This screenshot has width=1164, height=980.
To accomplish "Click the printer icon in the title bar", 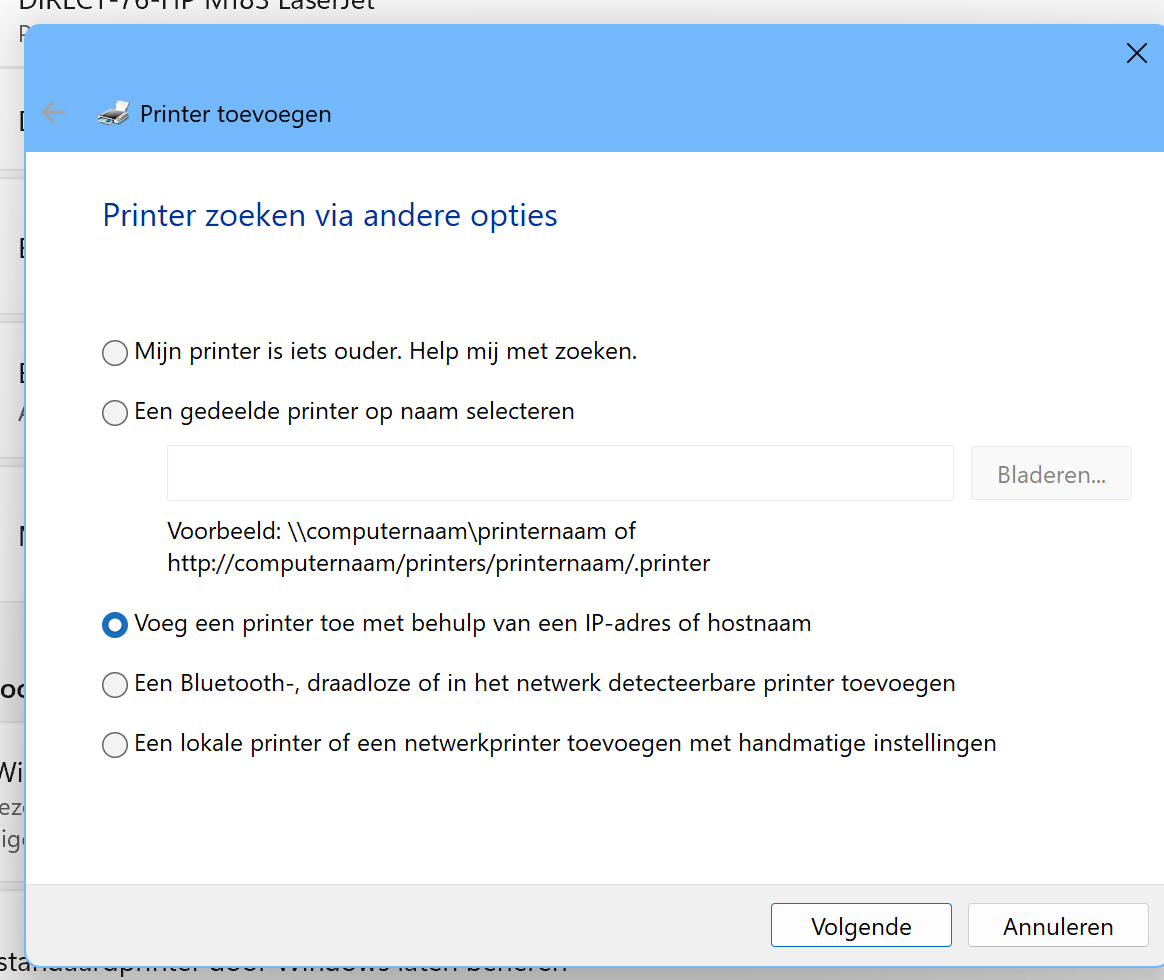I will click(113, 113).
